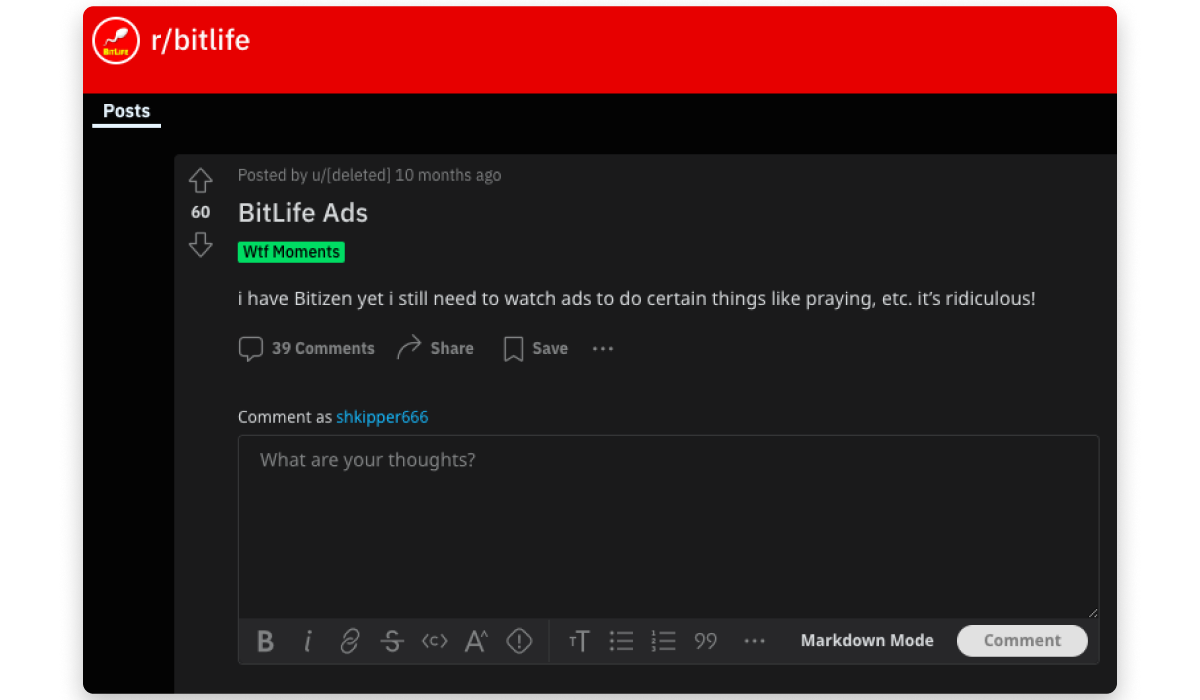Open shkipper666 user profile link
1200x700 pixels.
(382, 417)
